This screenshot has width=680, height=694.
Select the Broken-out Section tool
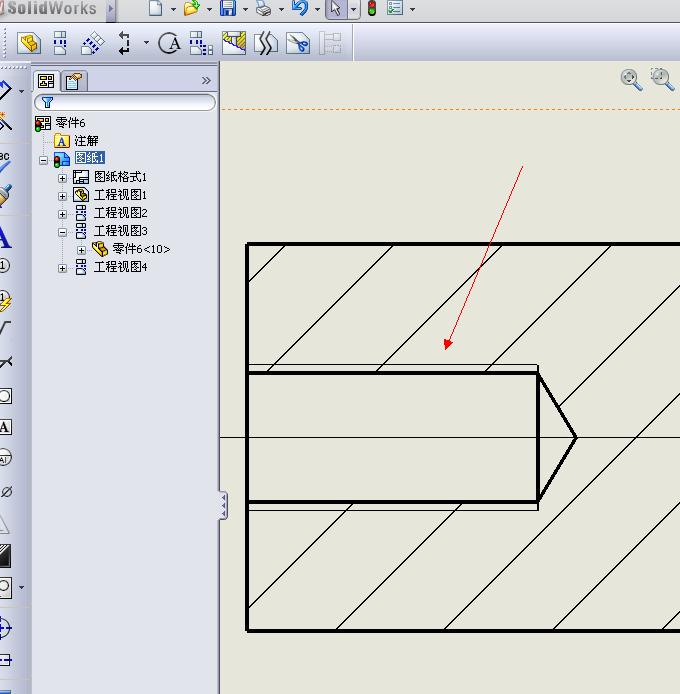[x=234, y=43]
